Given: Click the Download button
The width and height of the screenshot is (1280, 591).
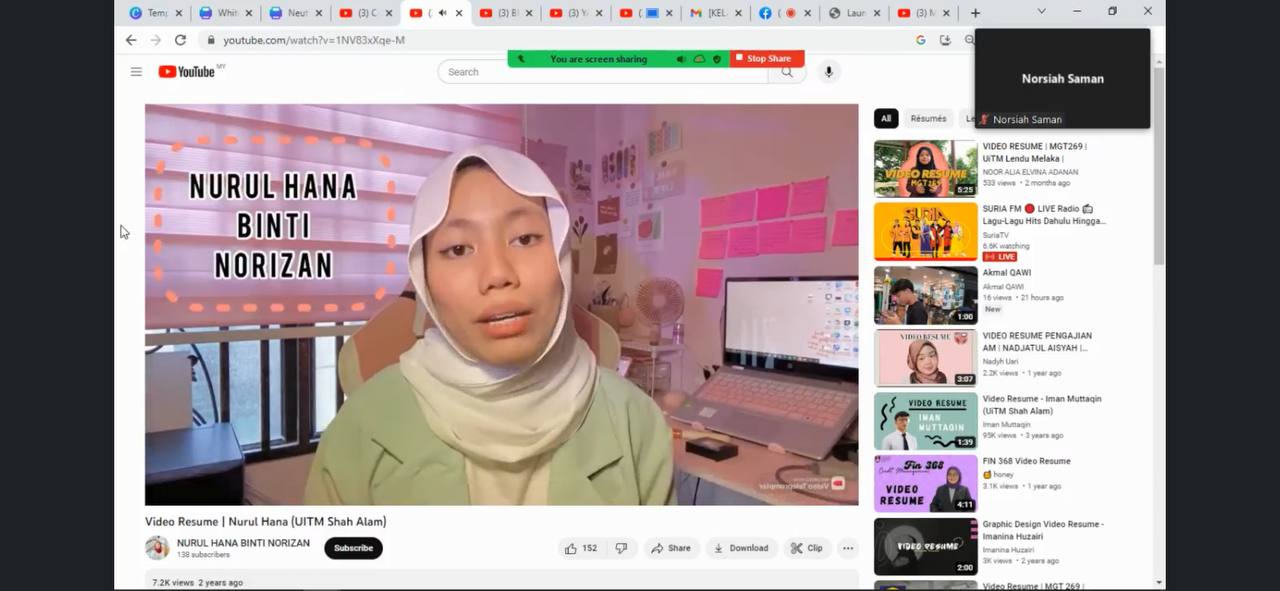Looking at the screenshot, I should 741,548.
